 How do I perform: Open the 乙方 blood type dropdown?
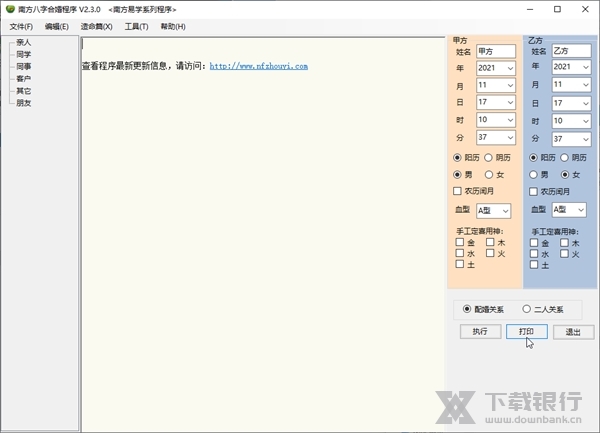pyautogui.click(x=581, y=210)
